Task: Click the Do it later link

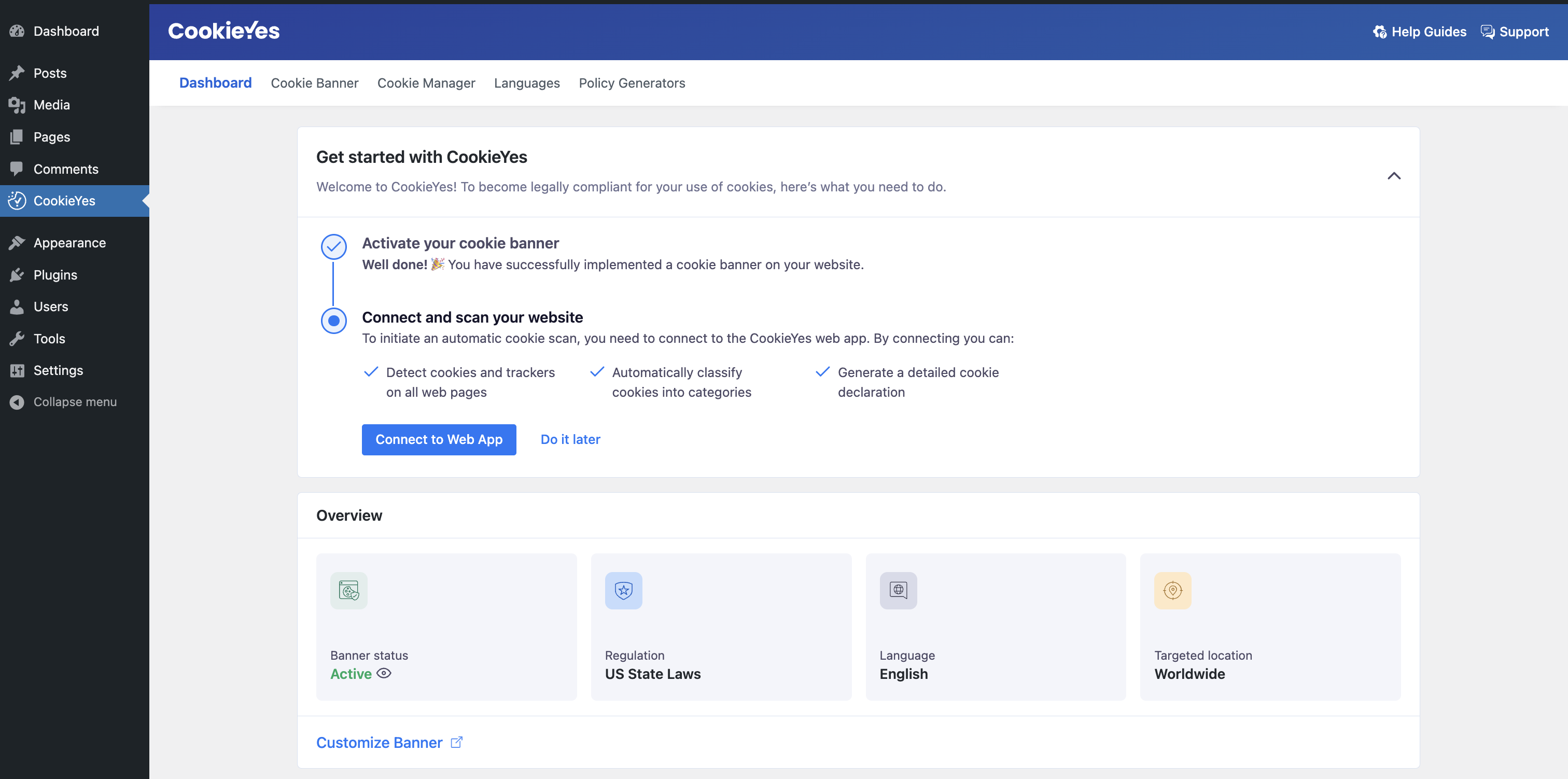Action: 570,439
